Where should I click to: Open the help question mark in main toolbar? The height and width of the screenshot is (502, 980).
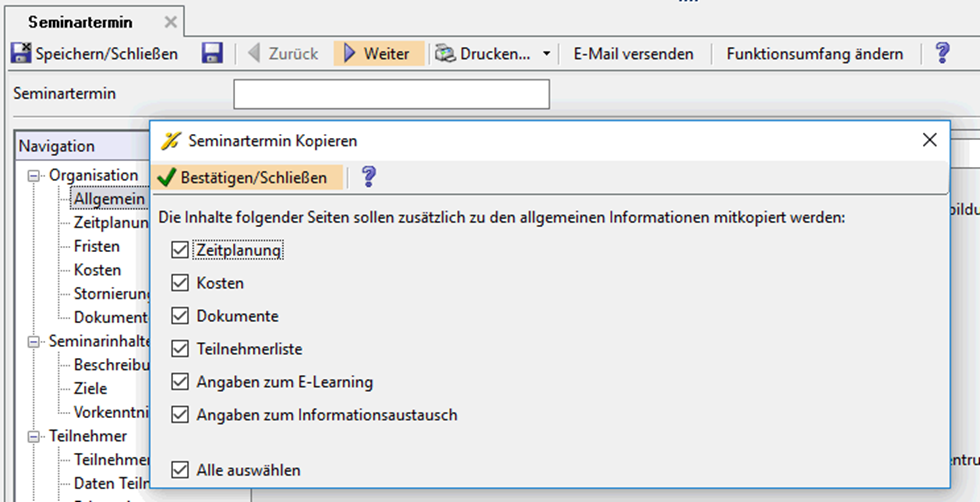[x=941, y=54]
